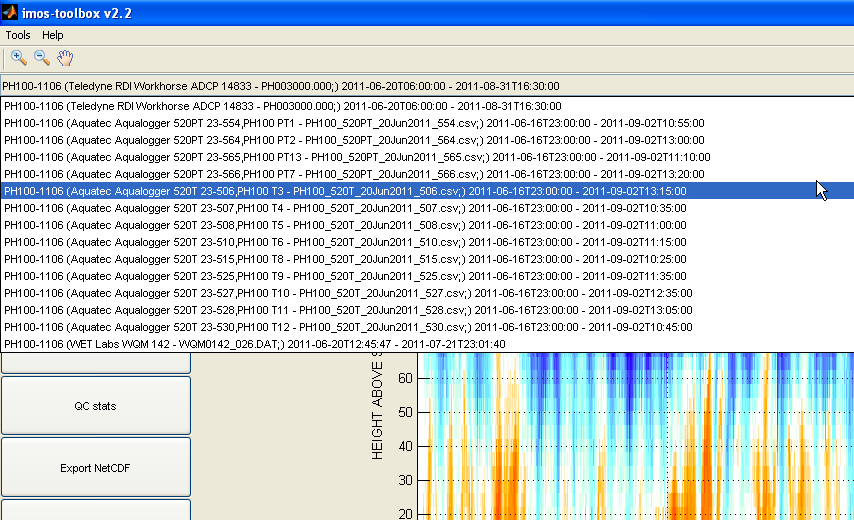Select Aqualogger 520T 23-507 T4 entry
The width and height of the screenshot is (854, 520).
pos(427,208)
